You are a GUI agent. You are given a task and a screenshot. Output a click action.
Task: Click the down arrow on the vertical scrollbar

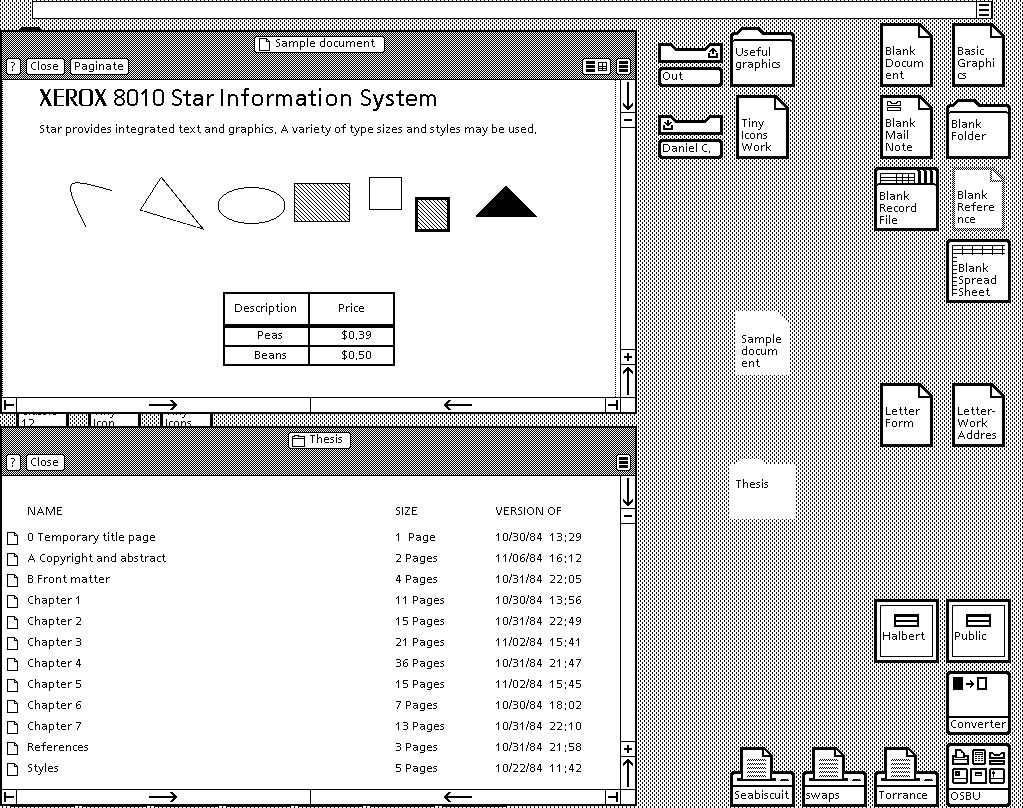tap(628, 492)
